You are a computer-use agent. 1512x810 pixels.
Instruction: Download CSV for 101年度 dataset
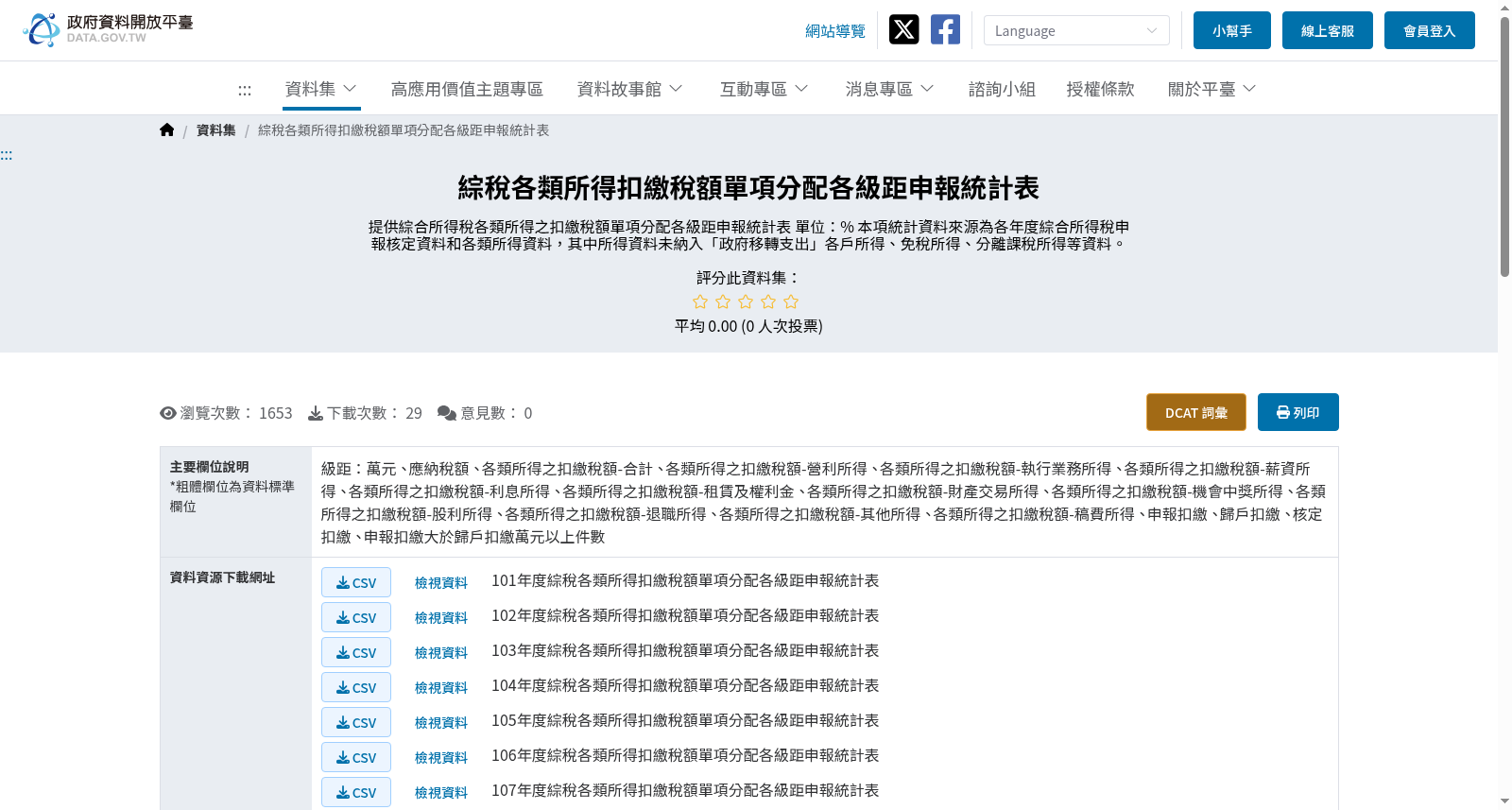[356, 582]
